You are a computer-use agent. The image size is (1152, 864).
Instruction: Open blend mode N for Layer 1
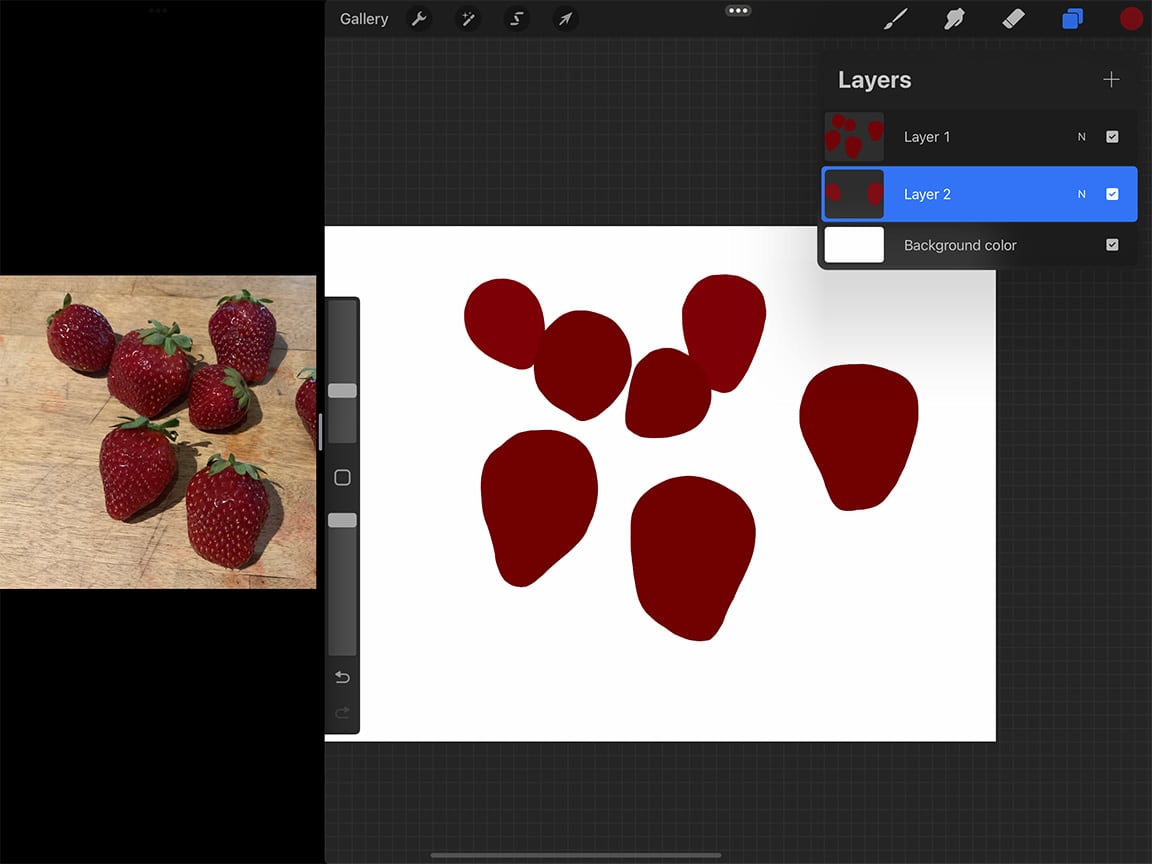tap(1081, 136)
